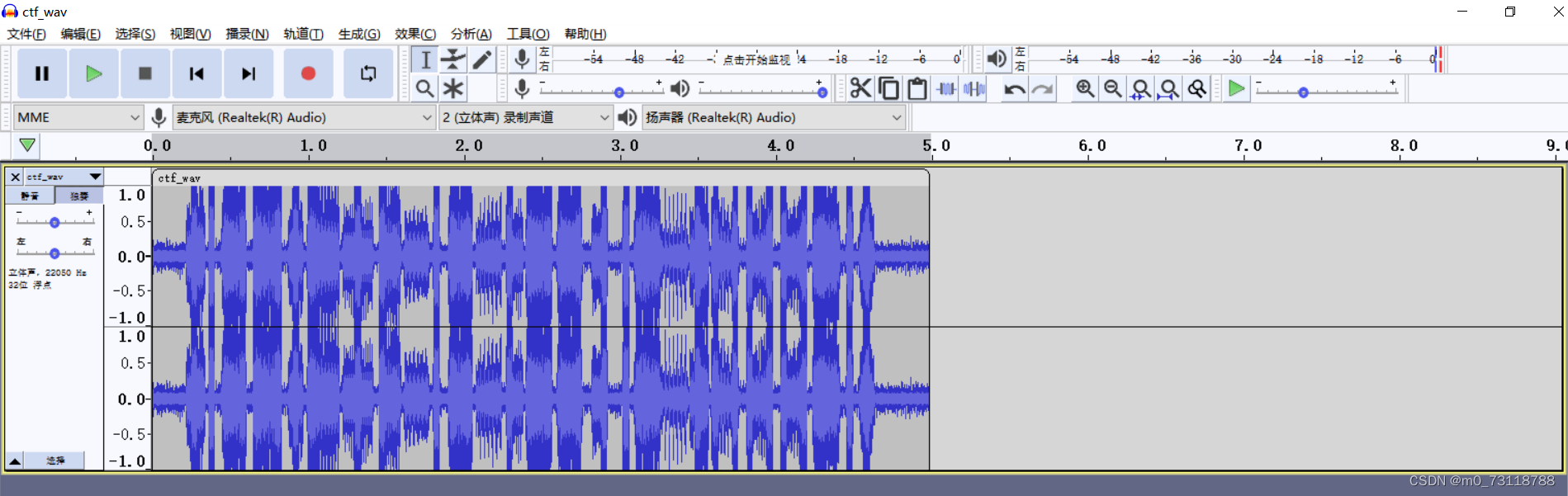Skip to start of the track
The height and width of the screenshot is (496, 1568).
tap(197, 73)
